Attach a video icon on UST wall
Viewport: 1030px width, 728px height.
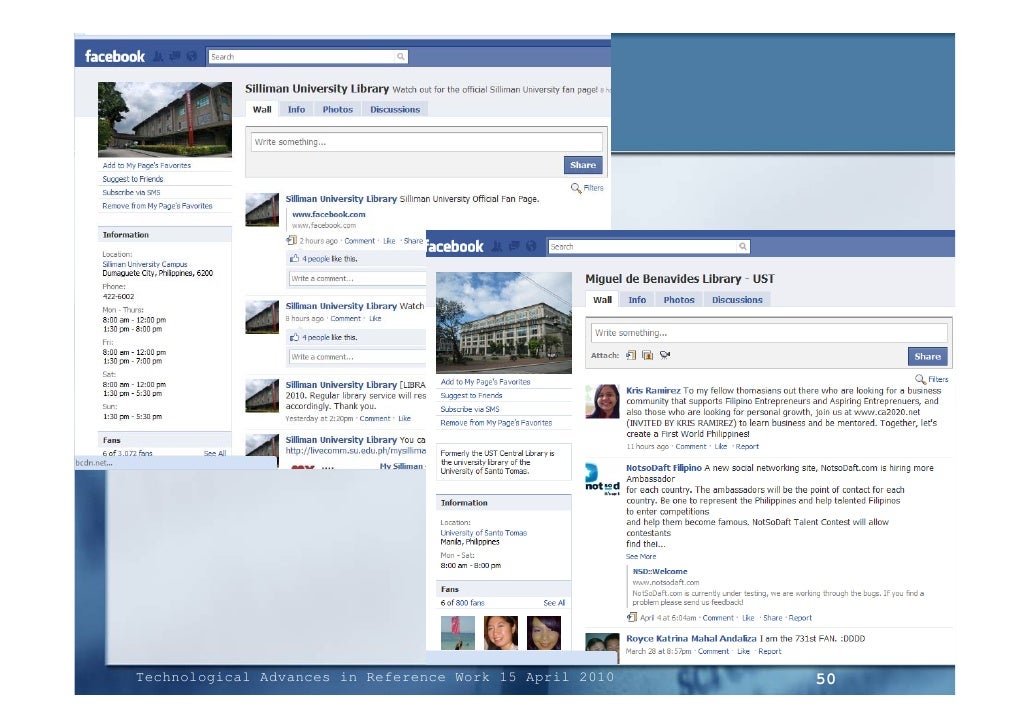[x=665, y=355]
